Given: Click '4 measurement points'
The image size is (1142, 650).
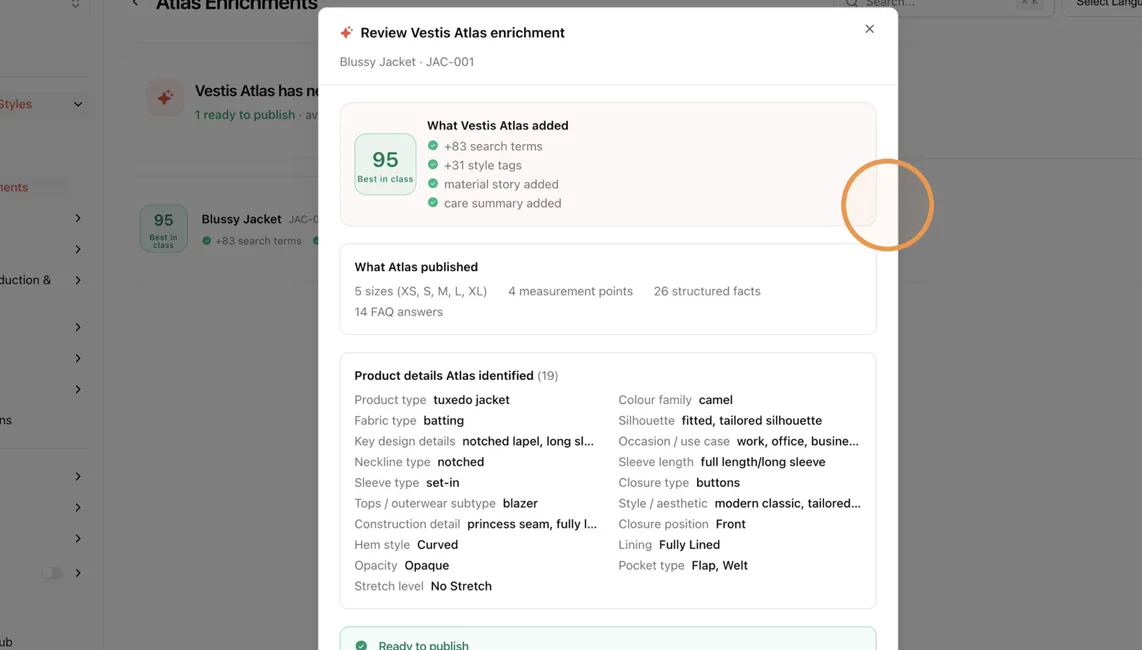Looking at the screenshot, I should click(570, 291).
